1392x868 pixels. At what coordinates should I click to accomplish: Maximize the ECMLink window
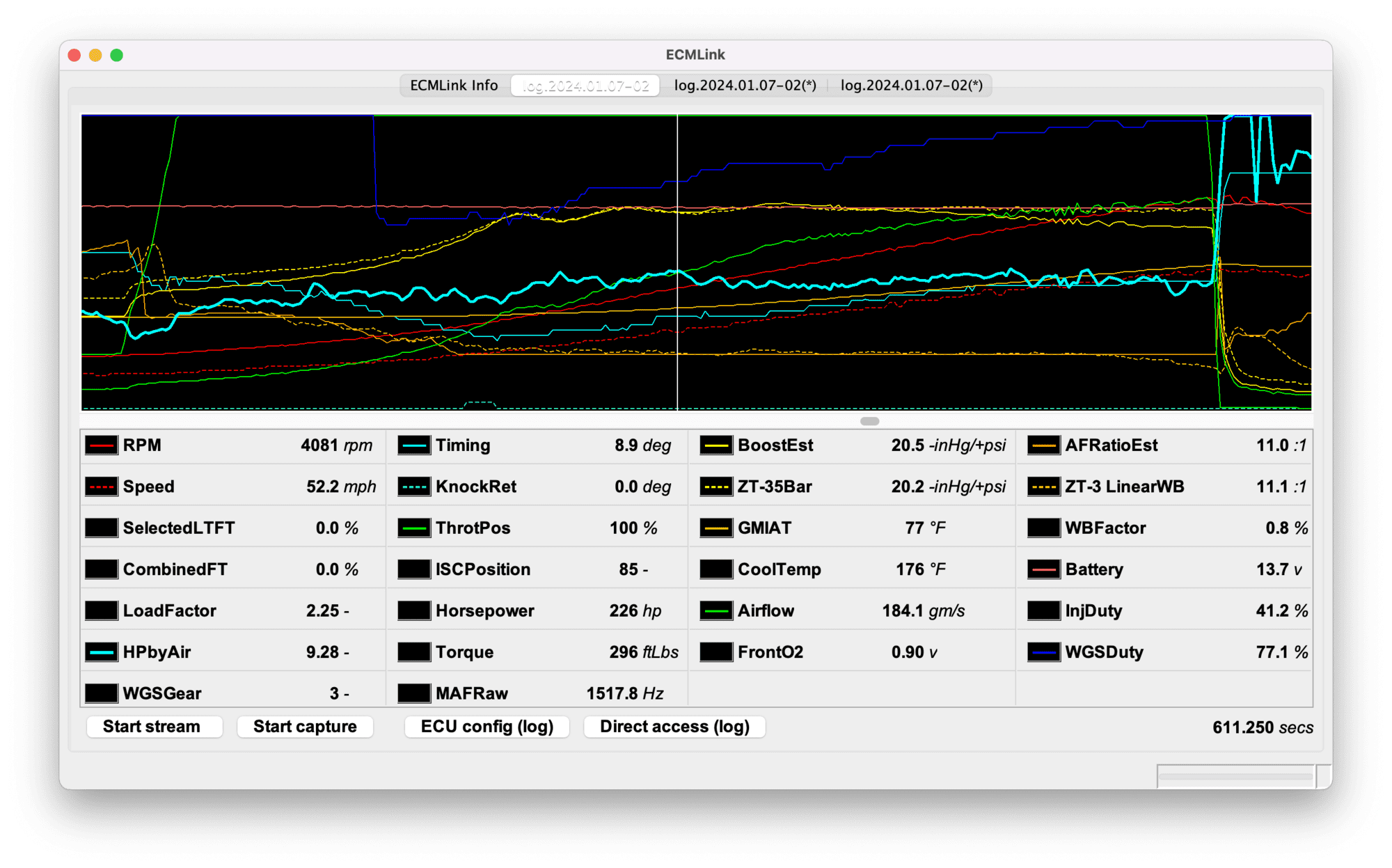tap(117, 55)
